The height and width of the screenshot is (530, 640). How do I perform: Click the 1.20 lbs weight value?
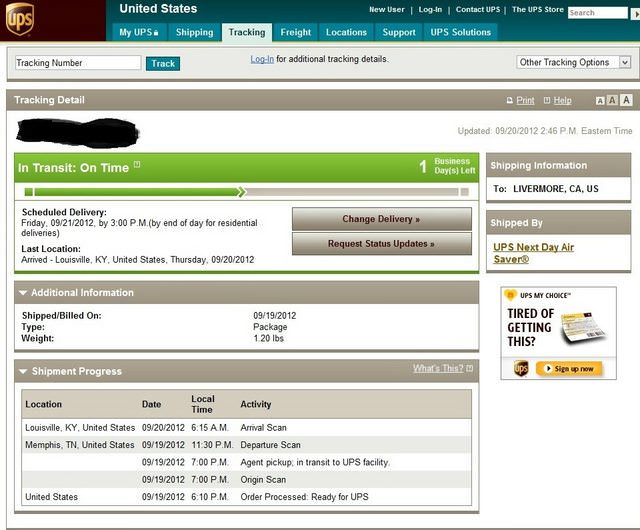click(268, 338)
